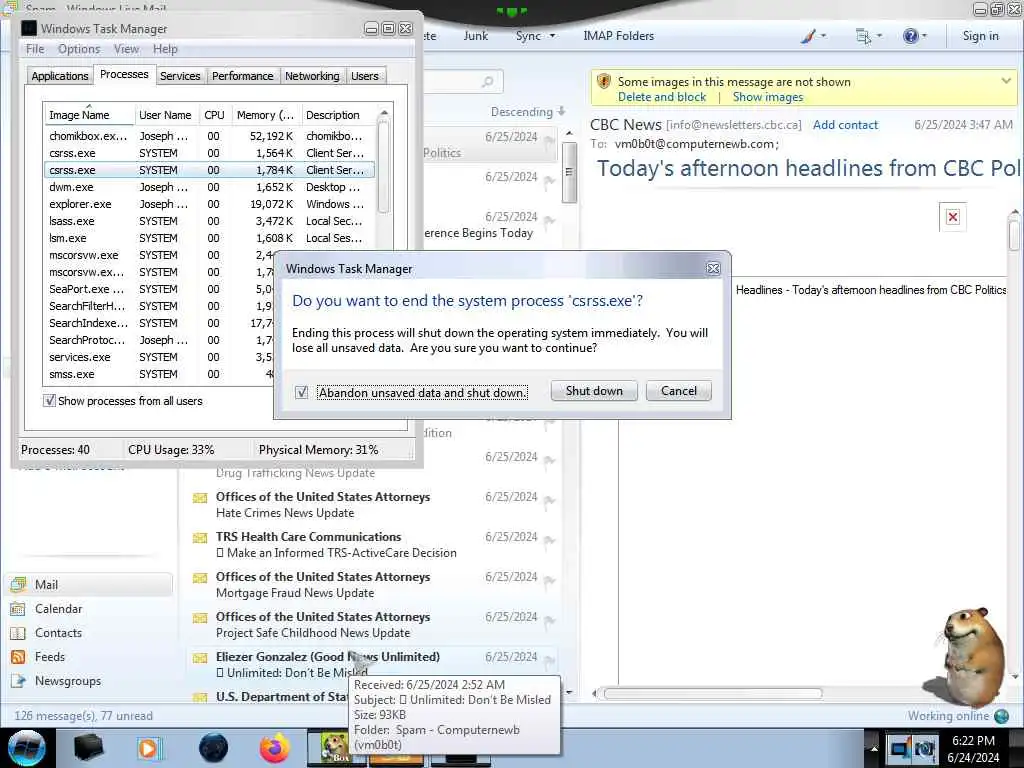Switch to the Applications tab
This screenshot has height=768, width=1024.
pyautogui.click(x=59, y=76)
